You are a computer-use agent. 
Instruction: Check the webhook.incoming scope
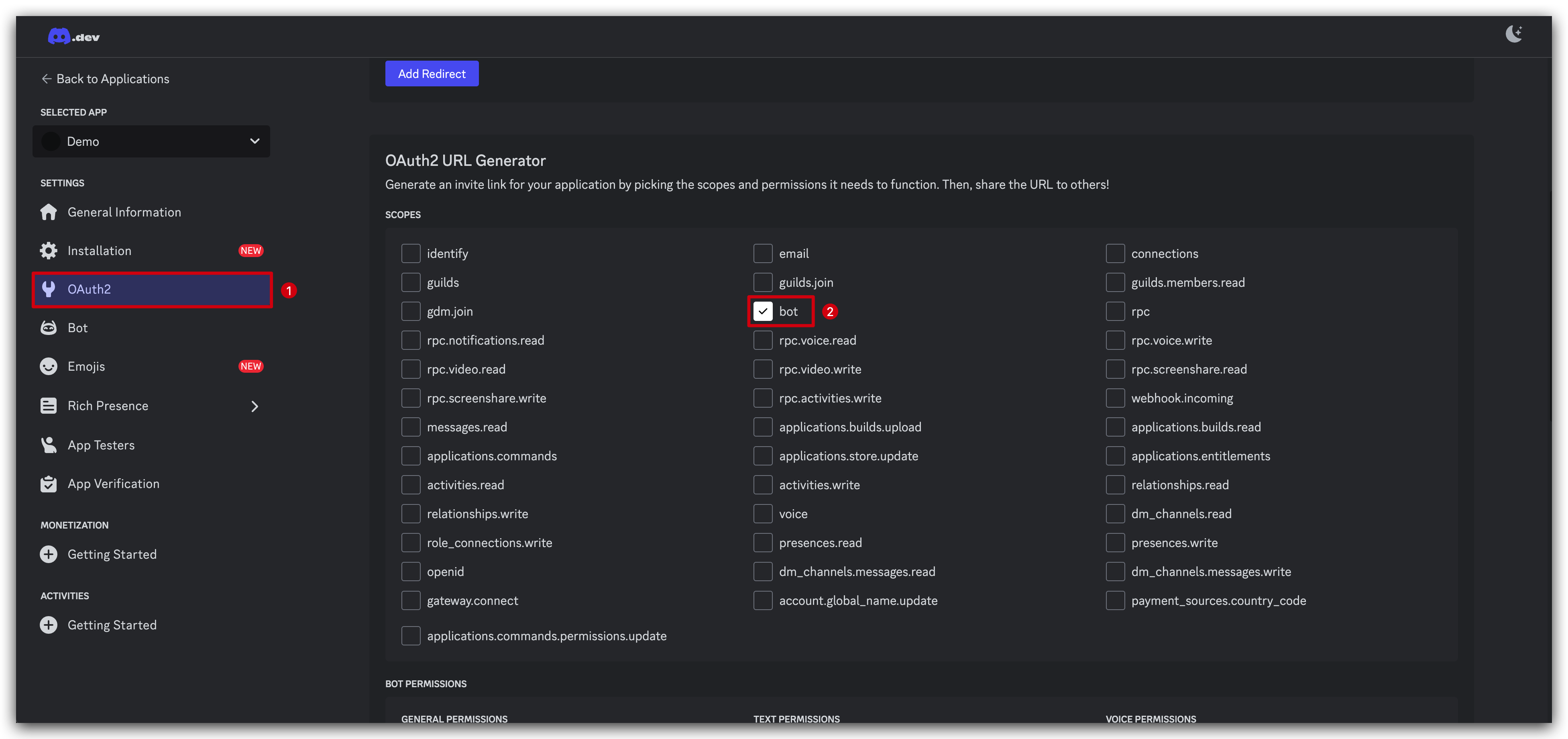point(1115,398)
